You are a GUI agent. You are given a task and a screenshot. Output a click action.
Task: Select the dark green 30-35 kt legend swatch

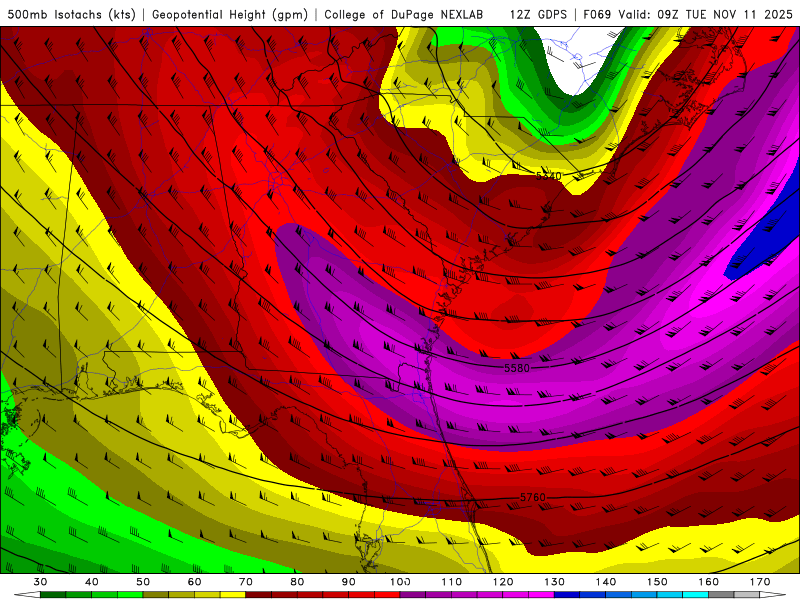pyautogui.click(x=53, y=594)
